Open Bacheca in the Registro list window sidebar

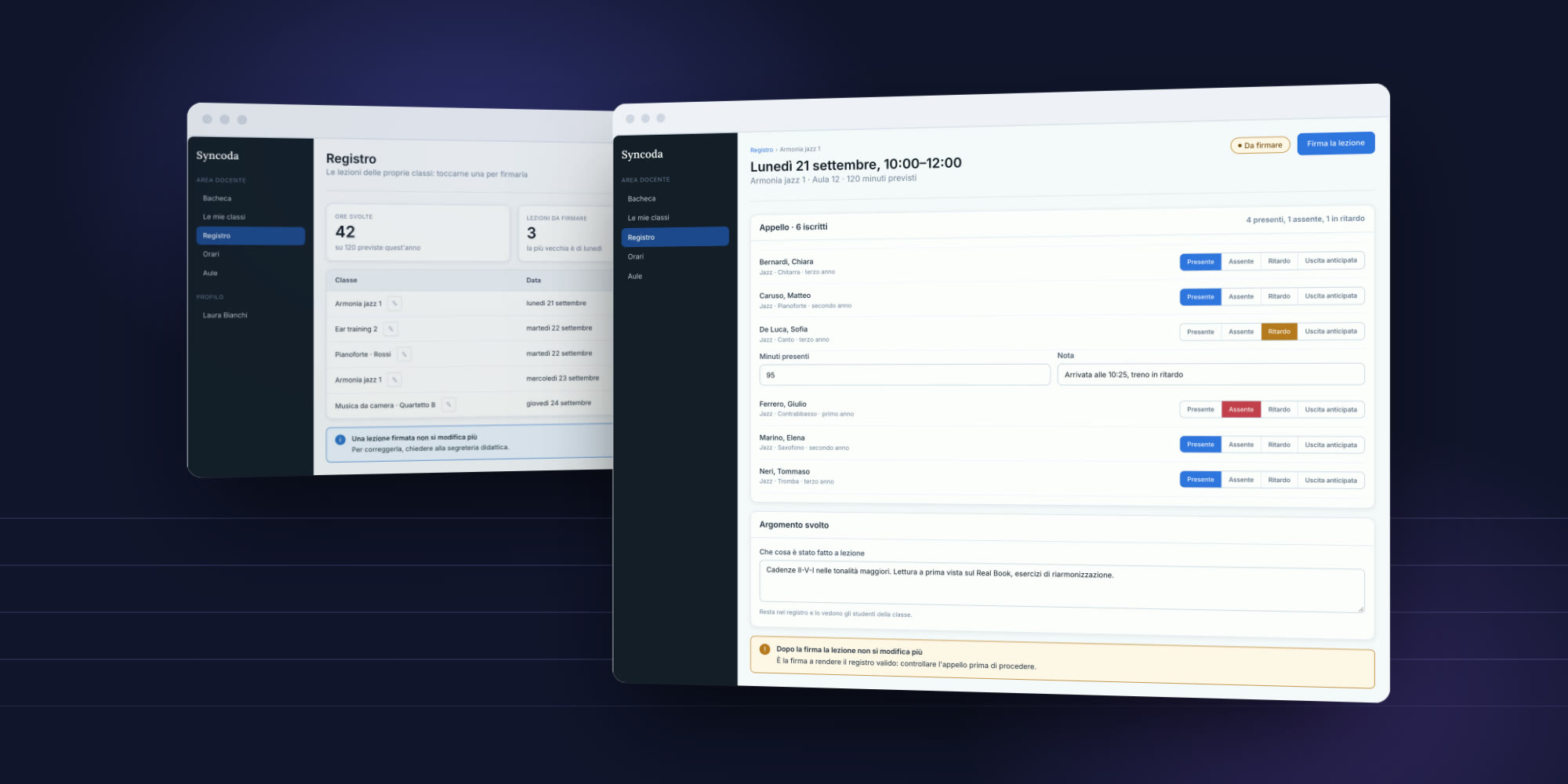point(251,198)
